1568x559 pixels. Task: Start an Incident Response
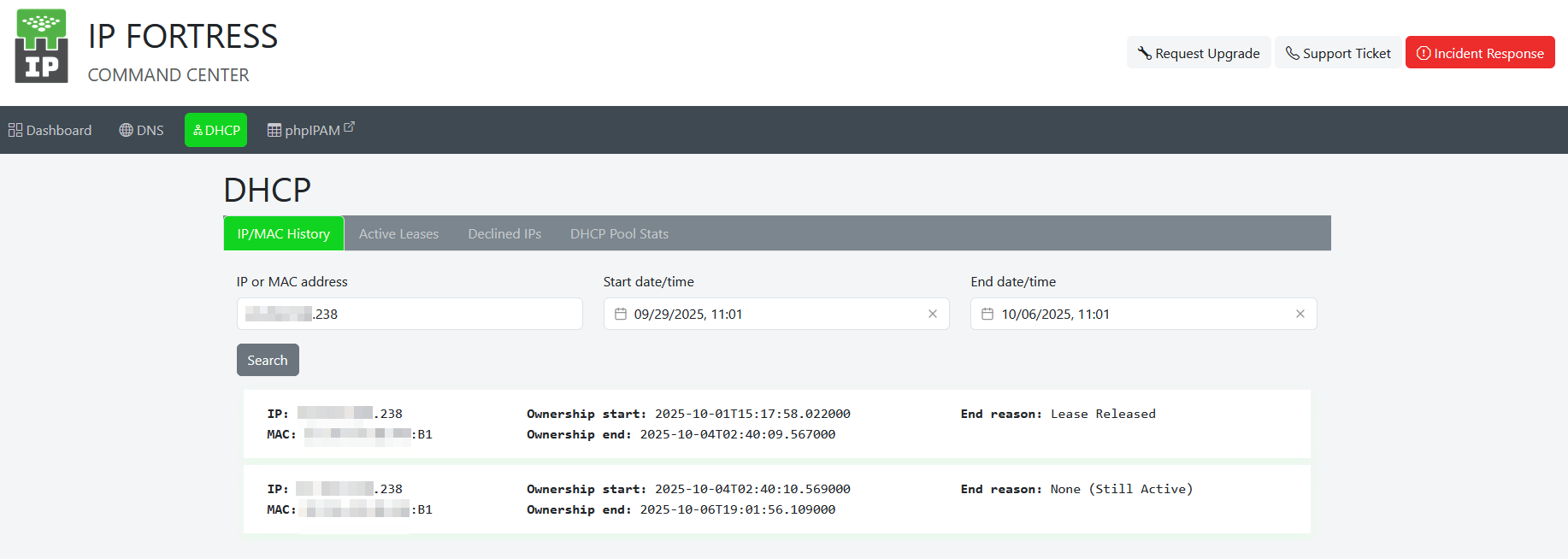click(x=1480, y=52)
